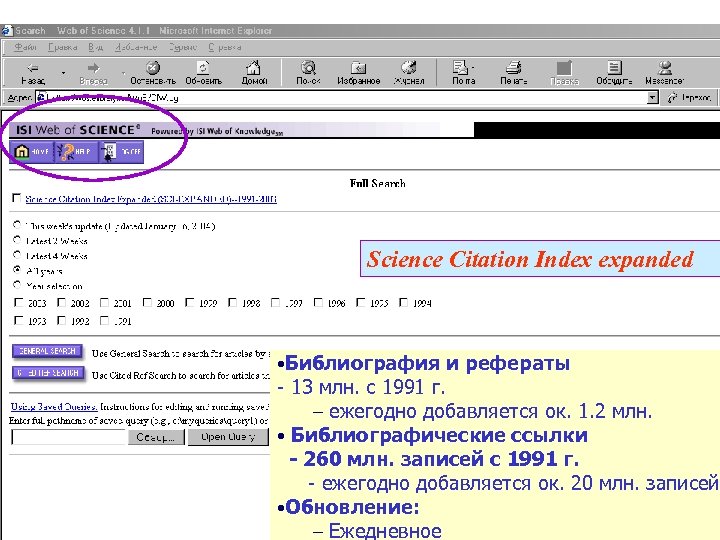Select Latest 2 Weeks radio button
Screen dimensions: 720x540
click(17, 240)
